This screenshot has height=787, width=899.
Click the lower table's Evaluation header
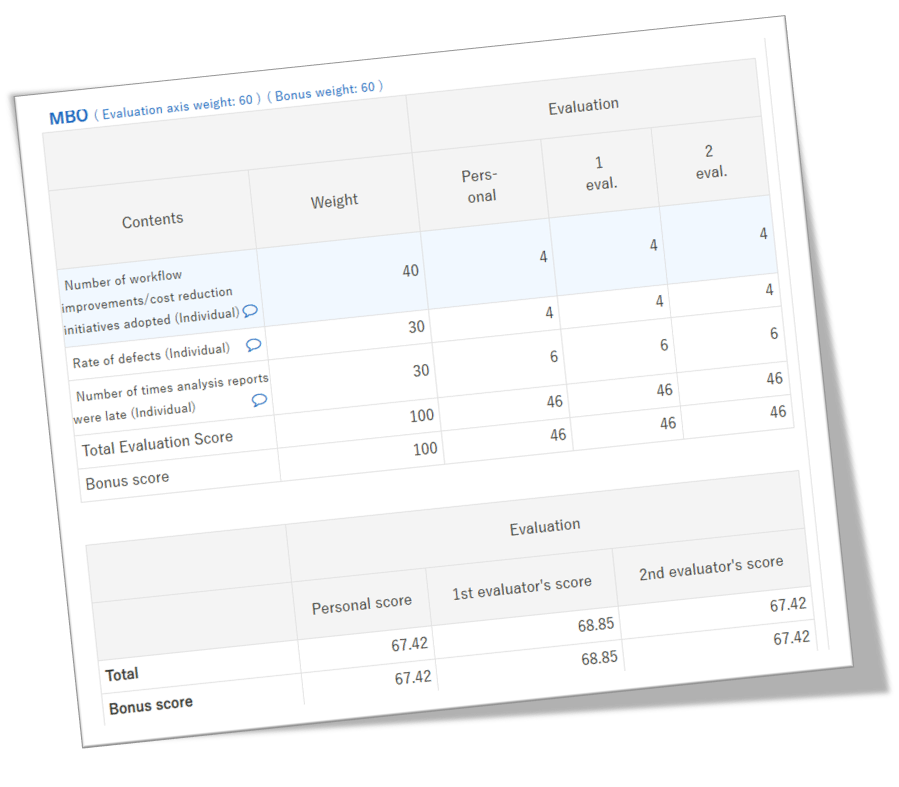tap(545, 527)
